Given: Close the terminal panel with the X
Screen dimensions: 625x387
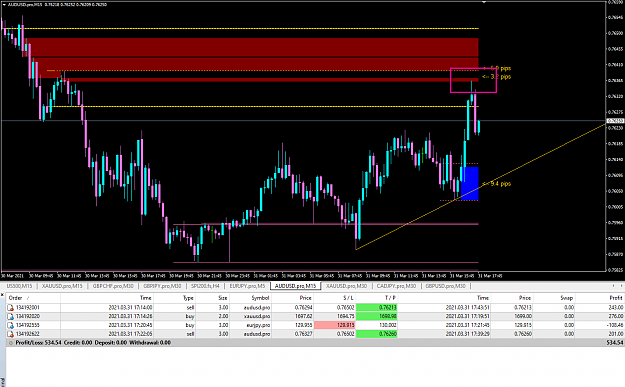Looking at the screenshot, I should click(2, 295).
